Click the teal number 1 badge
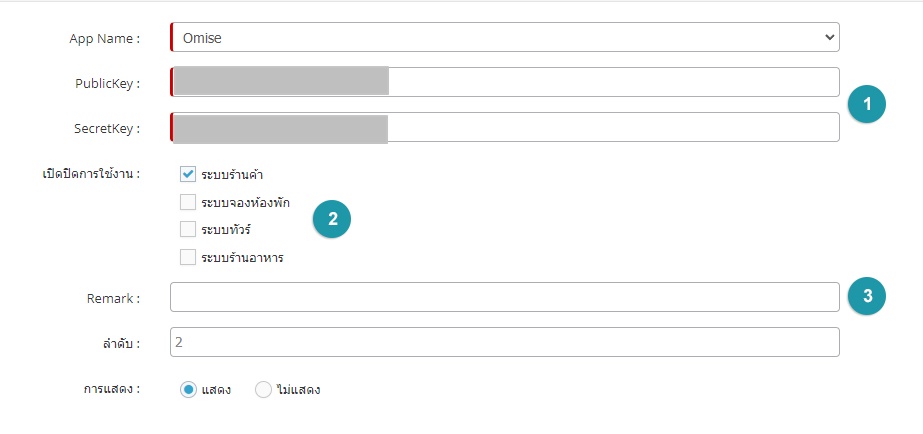The image size is (923, 434). pos(867,104)
